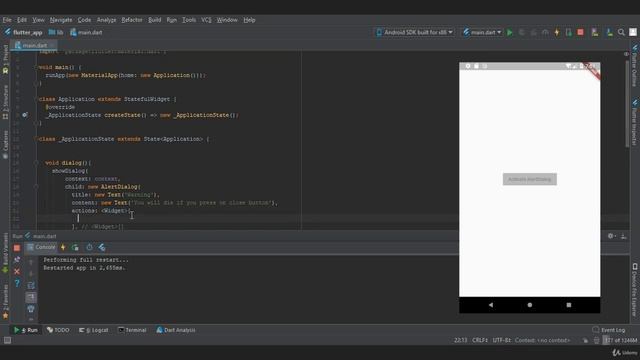Click the CRLF line separator selector

click(x=480, y=340)
